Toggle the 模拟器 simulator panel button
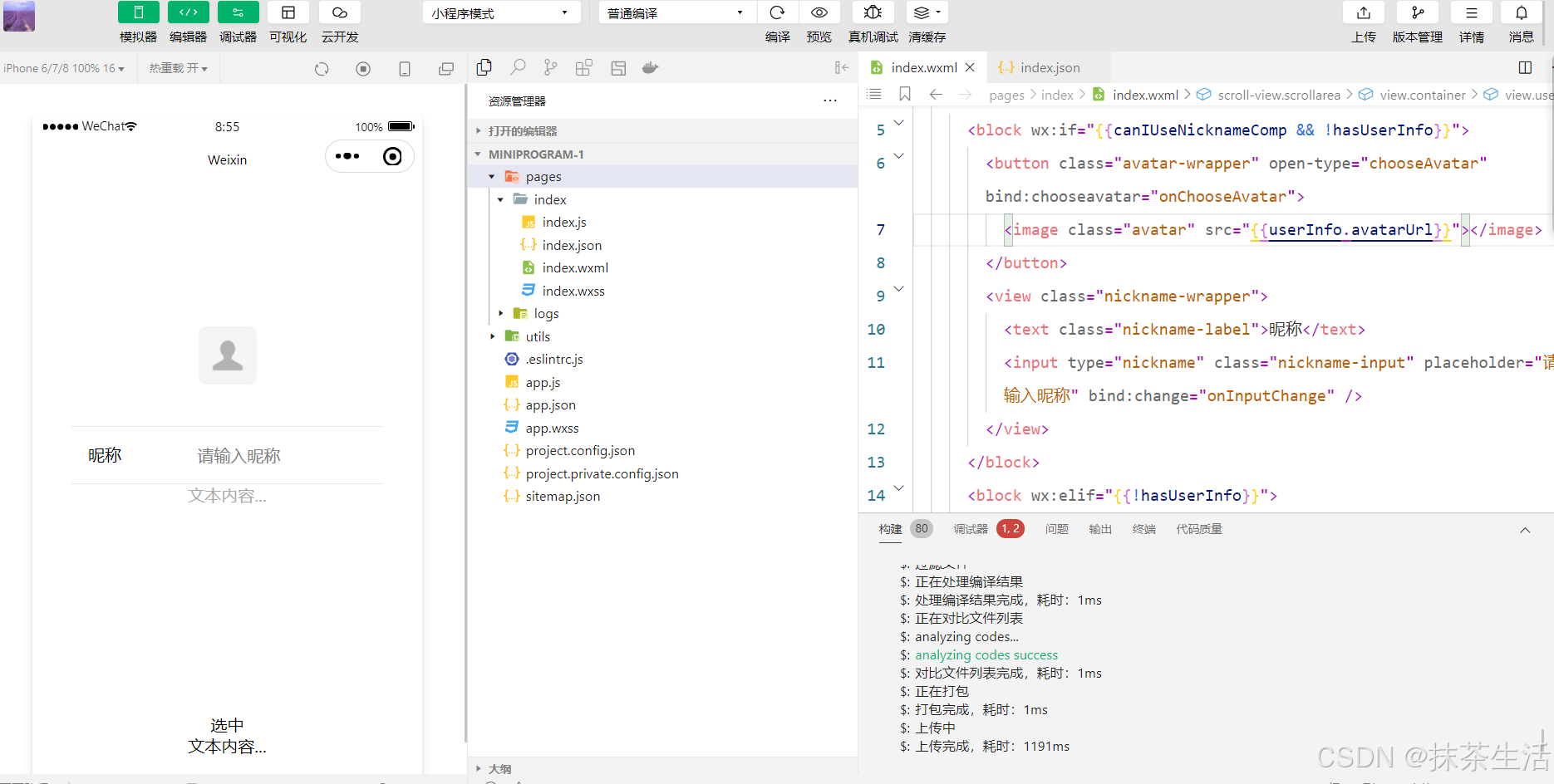 [x=139, y=12]
